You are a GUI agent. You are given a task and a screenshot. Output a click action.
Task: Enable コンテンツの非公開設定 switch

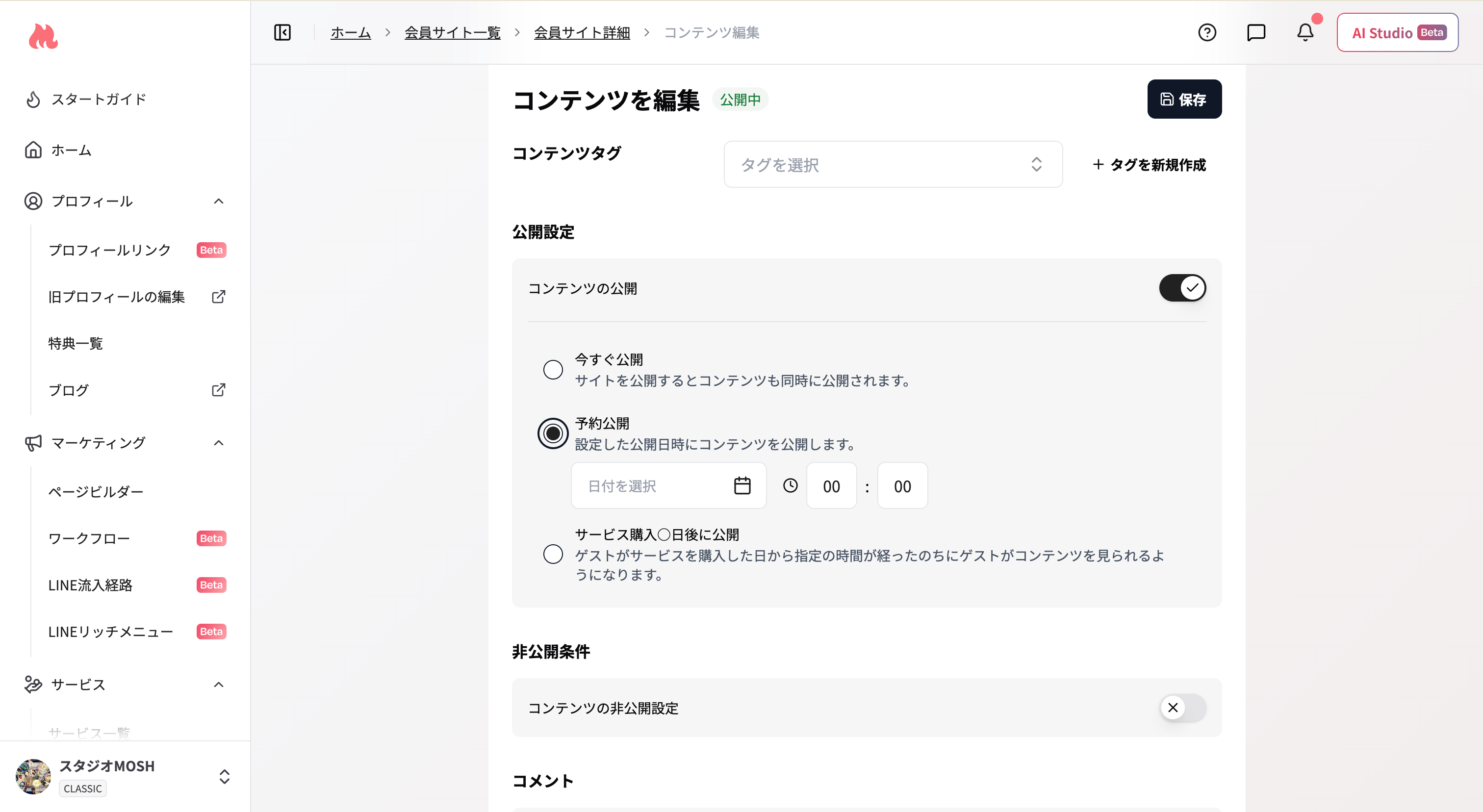[1182, 708]
